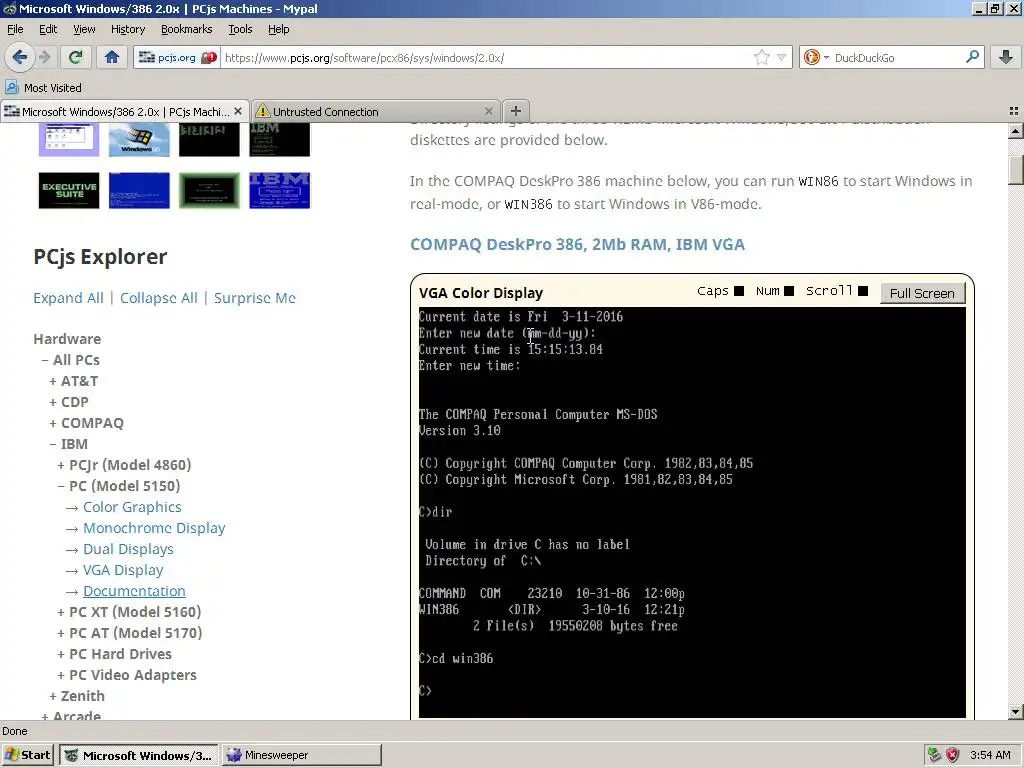Click the Full Screen button
This screenshot has width=1024, height=768.
tap(922, 293)
